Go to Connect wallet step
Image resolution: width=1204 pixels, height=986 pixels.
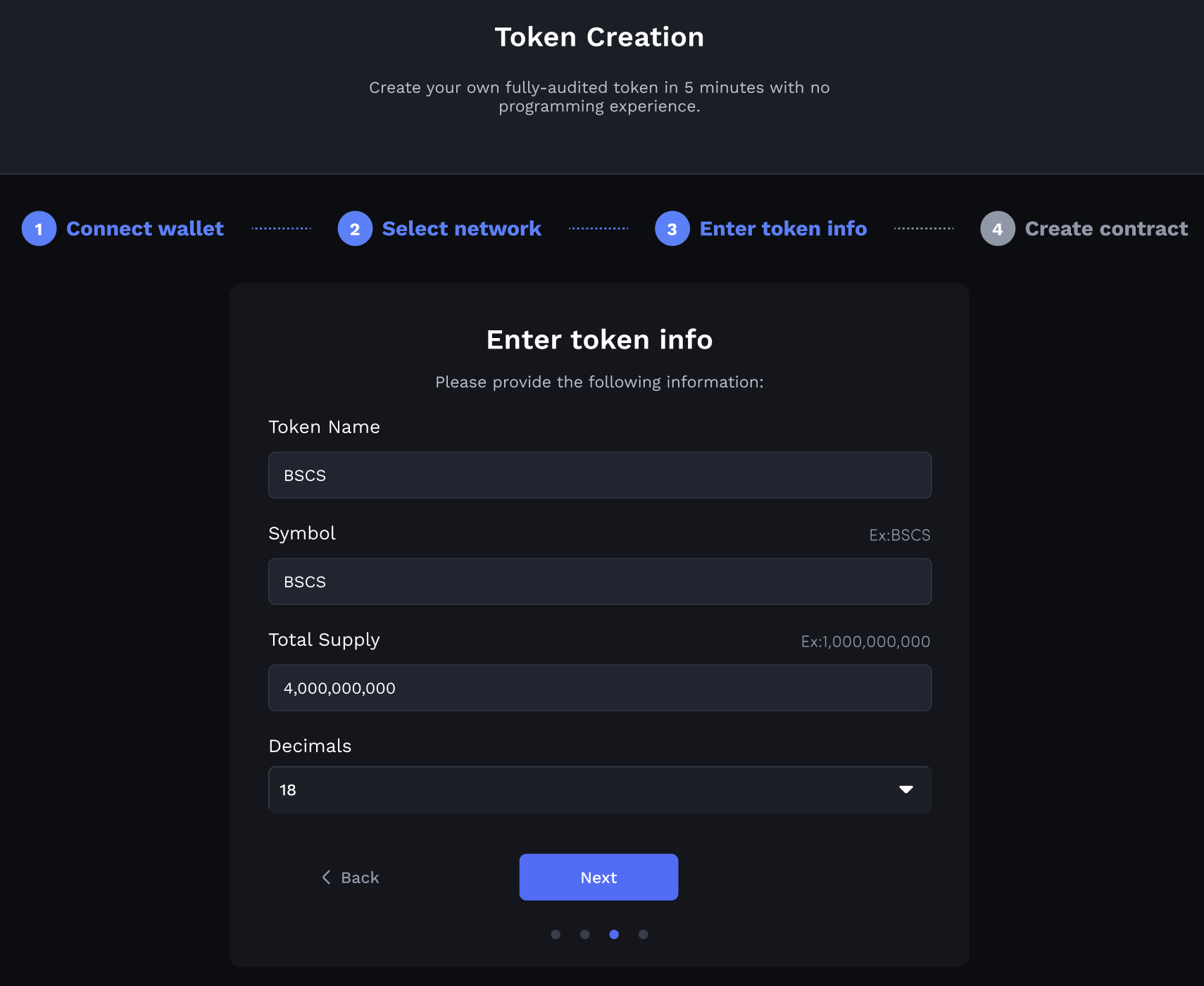(145, 229)
